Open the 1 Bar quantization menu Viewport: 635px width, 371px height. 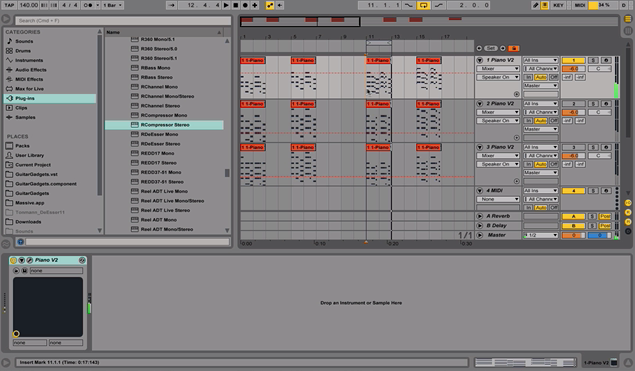(112, 5)
